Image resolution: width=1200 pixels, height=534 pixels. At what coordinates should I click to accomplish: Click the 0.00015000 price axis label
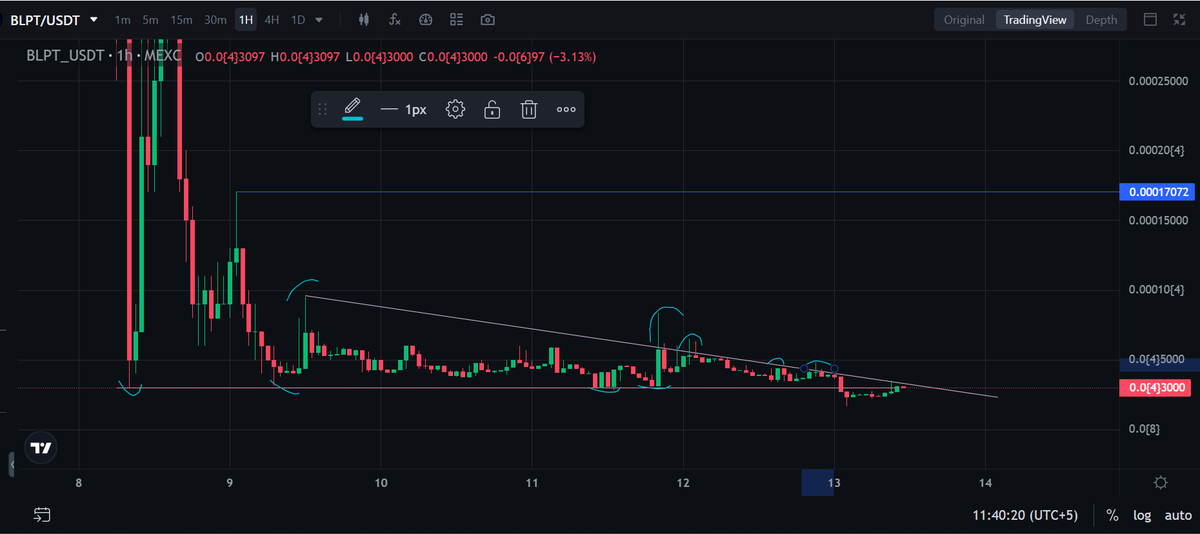[1156, 220]
